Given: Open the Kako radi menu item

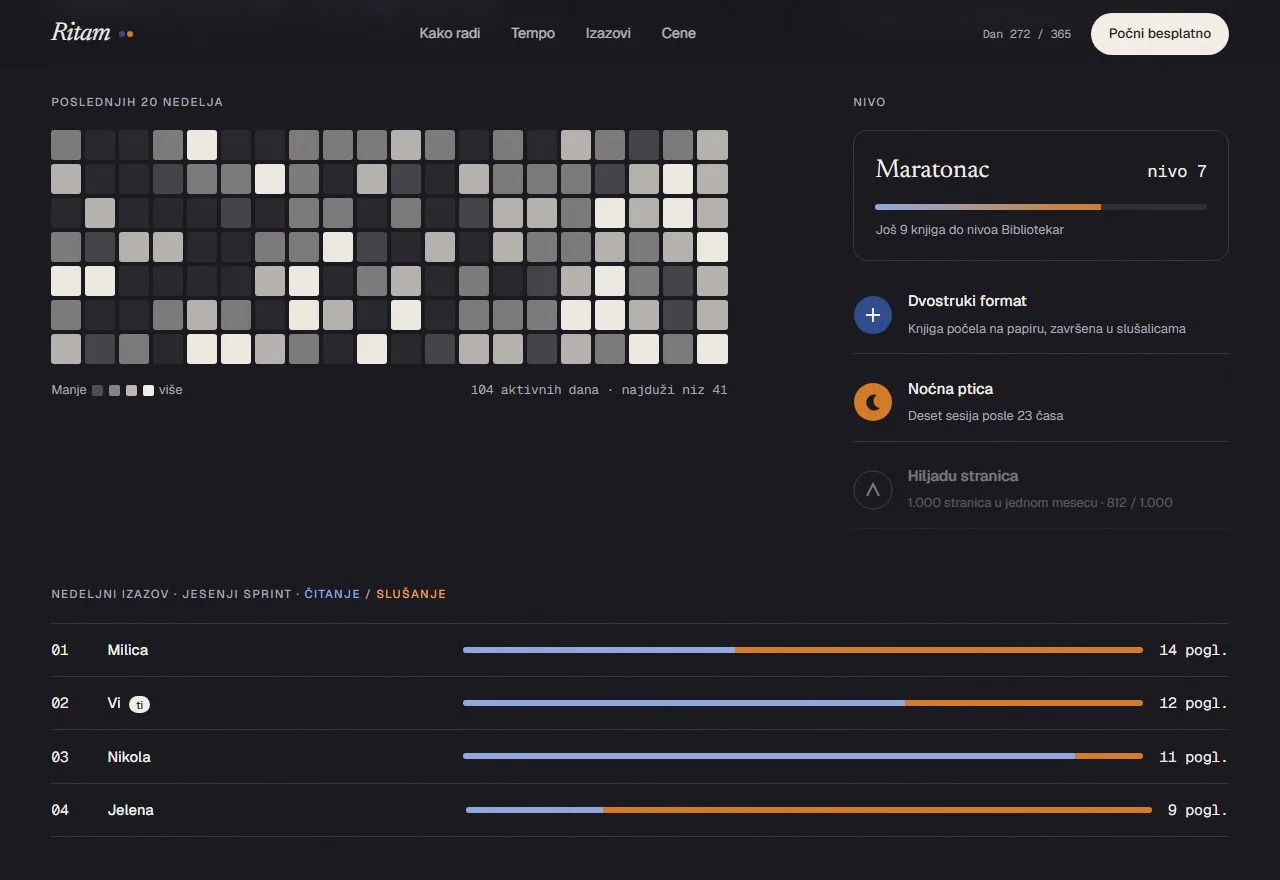Looking at the screenshot, I should pos(450,33).
